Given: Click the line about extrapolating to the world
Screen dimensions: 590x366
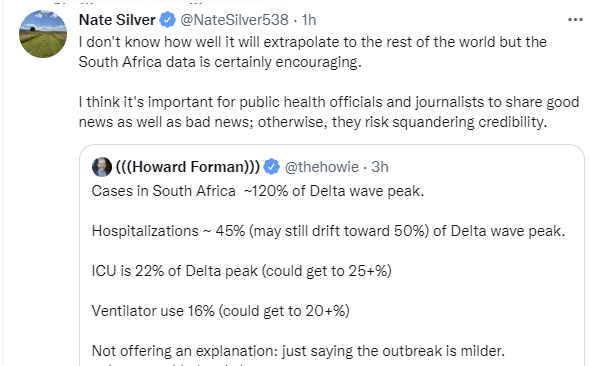Looking at the screenshot, I should coord(312,42).
